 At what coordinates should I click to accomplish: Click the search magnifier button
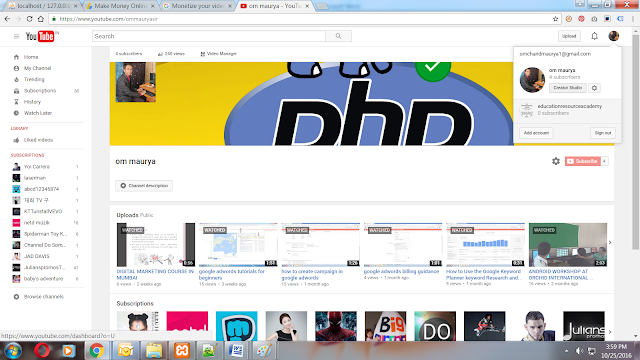(x=338, y=36)
